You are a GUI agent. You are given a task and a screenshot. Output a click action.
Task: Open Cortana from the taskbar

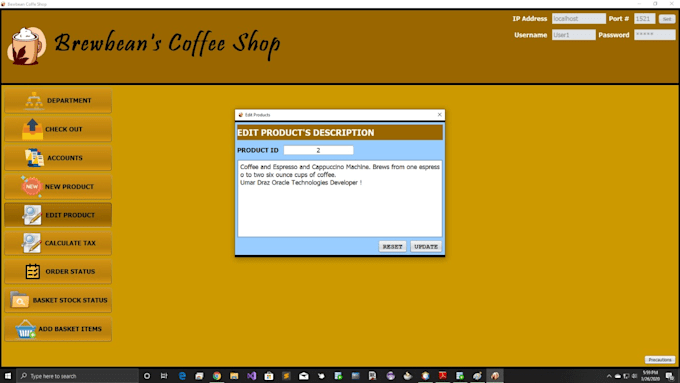pos(147,376)
